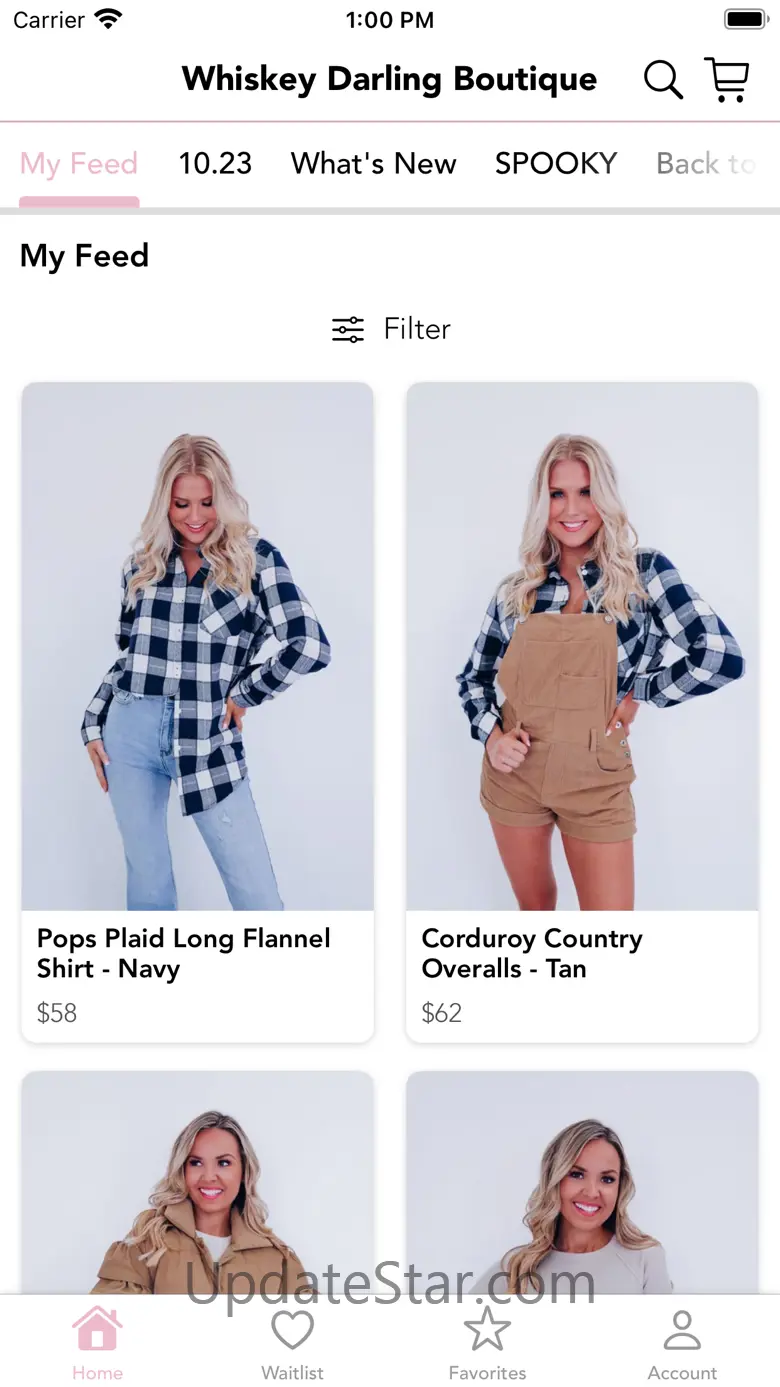The height and width of the screenshot is (1387, 780).
Task: Switch to the 10.23 tab
Action: pyautogui.click(x=215, y=164)
